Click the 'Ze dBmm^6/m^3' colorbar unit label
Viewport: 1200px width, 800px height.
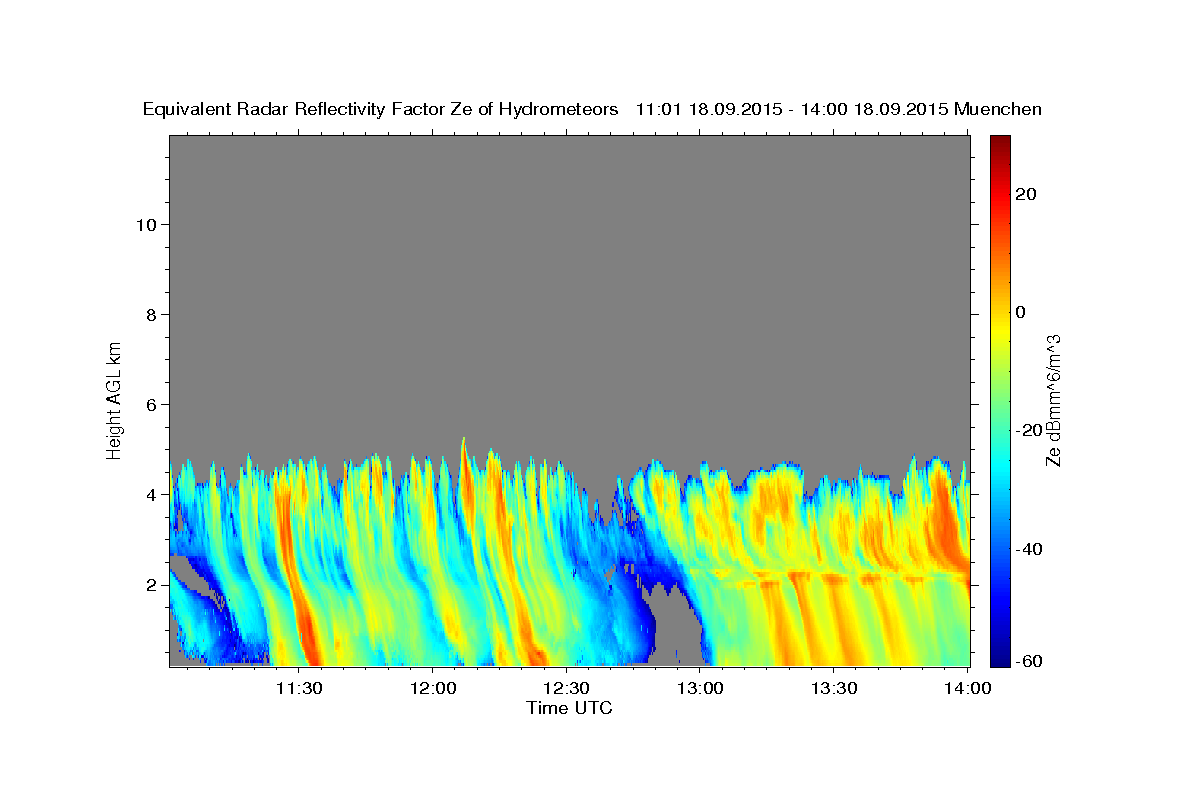click(x=1053, y=400)
